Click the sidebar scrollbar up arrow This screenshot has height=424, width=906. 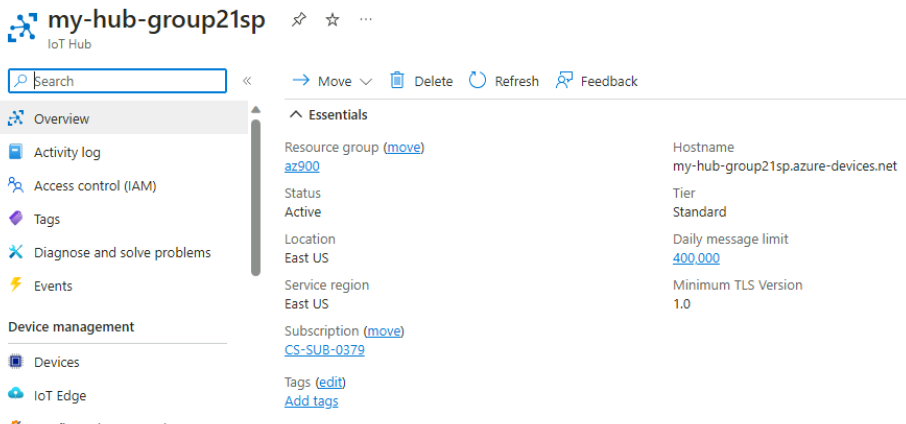click(x=256, y=109)
